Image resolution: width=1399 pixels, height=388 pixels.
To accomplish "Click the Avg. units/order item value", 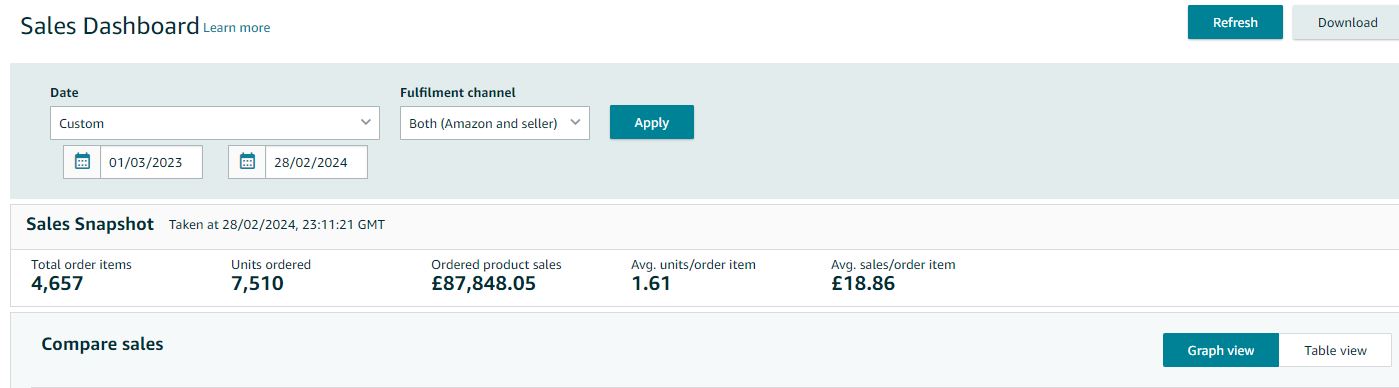I will click(x=651, y=284).
